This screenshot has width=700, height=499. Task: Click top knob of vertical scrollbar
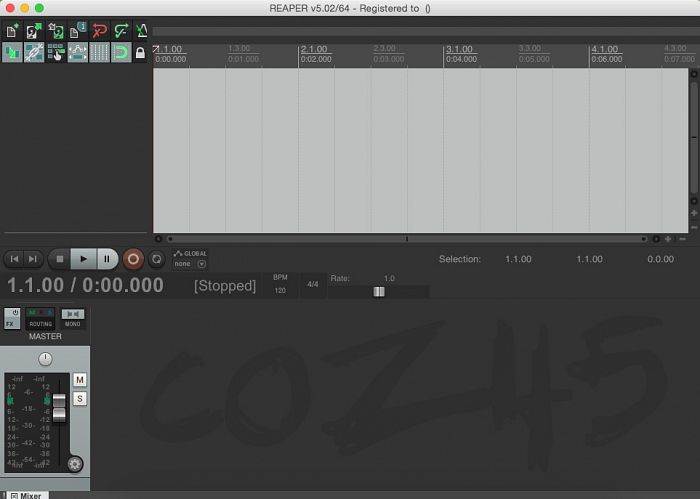694,74
